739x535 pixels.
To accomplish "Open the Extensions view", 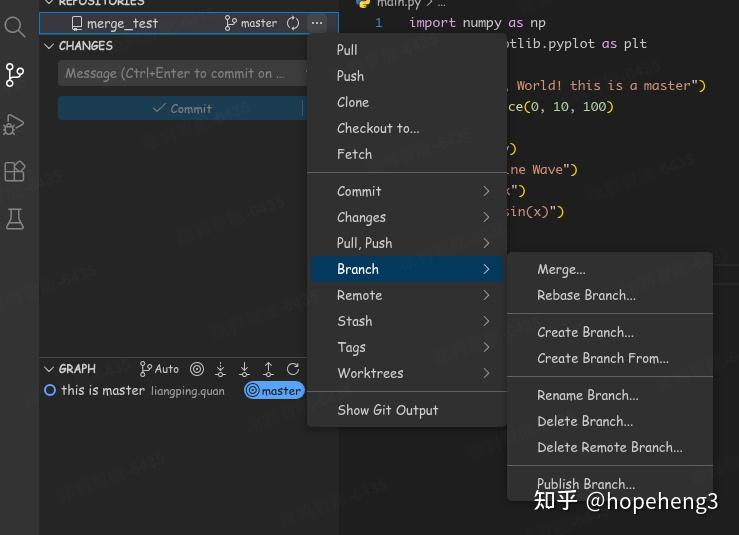I will click(14, 171).
